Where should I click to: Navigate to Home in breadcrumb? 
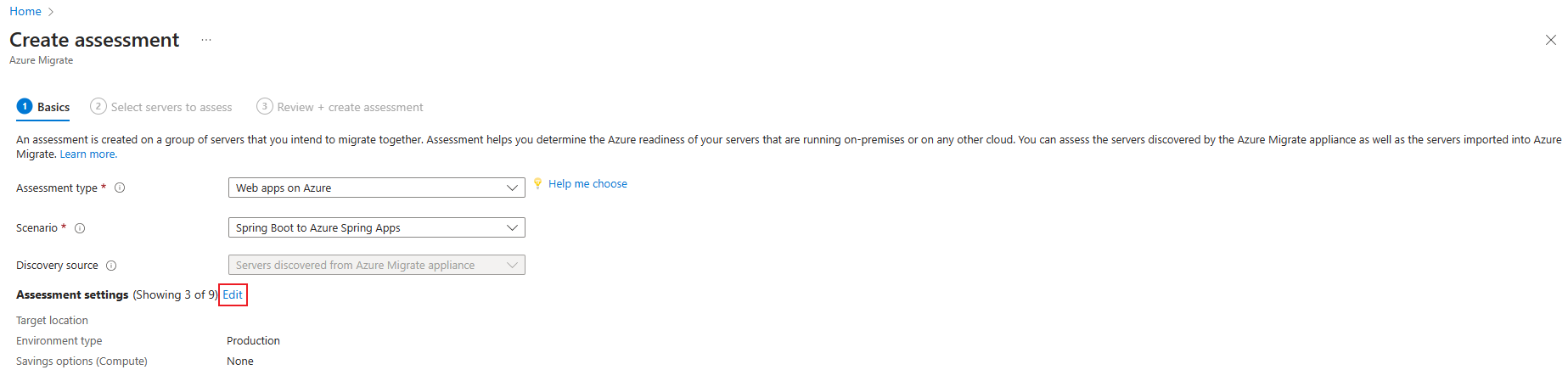click(25, 11)
